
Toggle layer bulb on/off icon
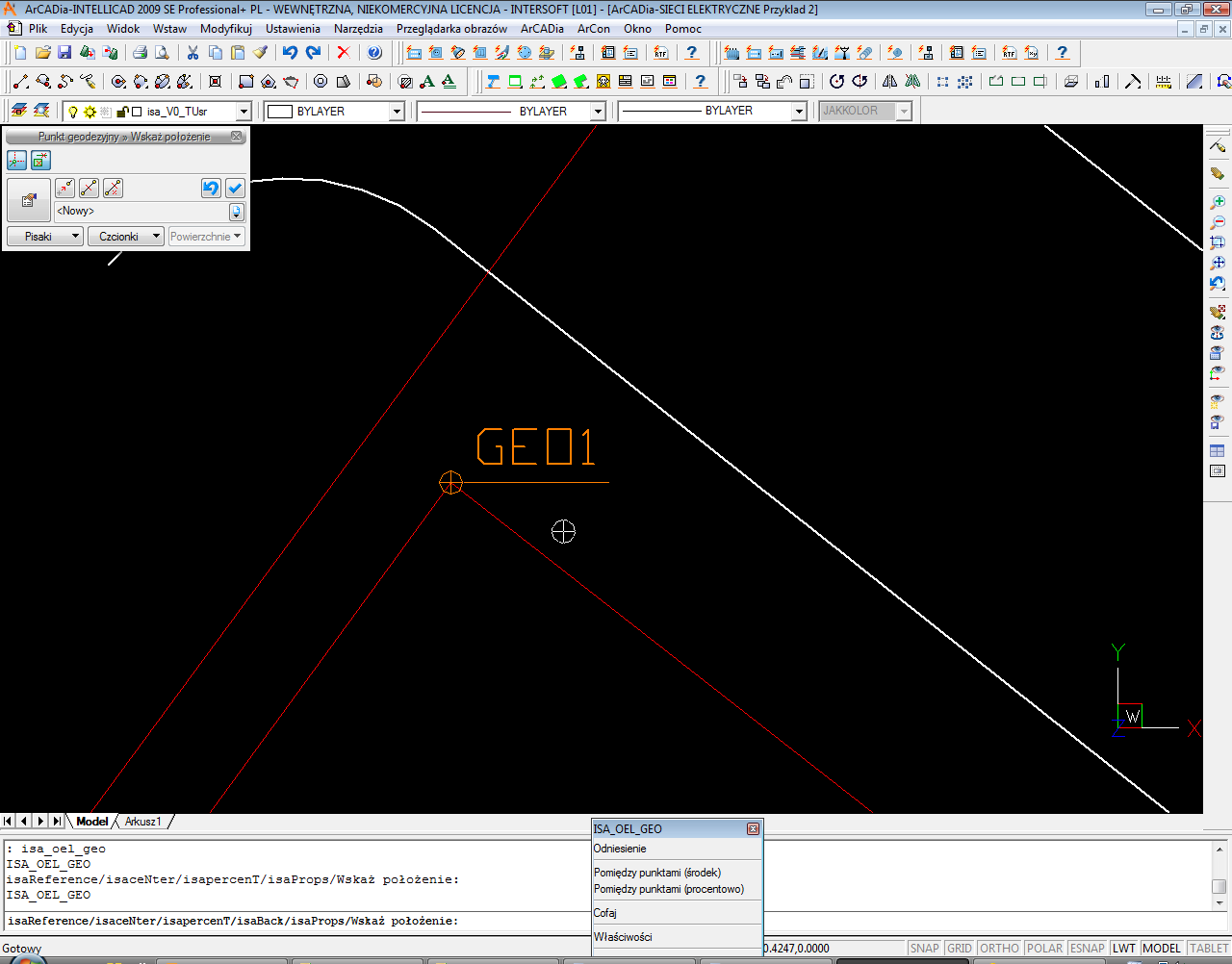tap(73, 112)
